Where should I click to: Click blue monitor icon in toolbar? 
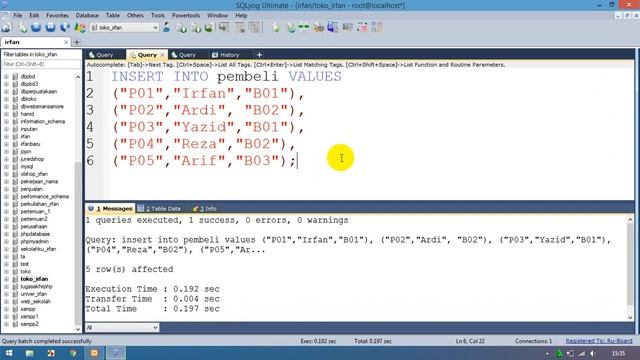point(333,27)
